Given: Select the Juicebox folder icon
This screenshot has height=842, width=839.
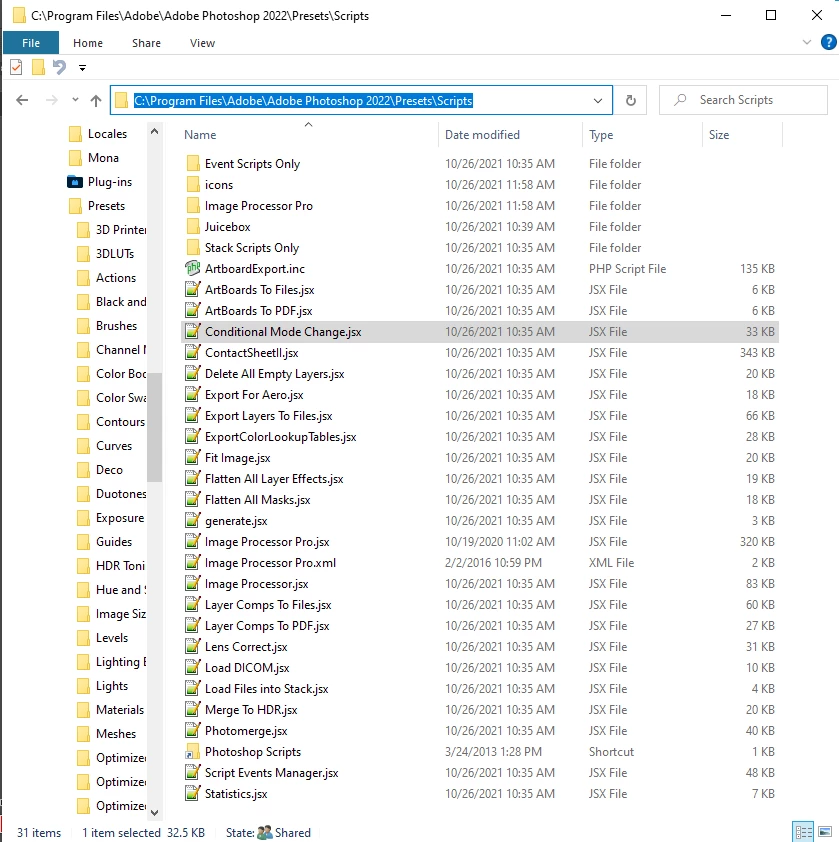Looking at the screenshot, I should (193, 227).
